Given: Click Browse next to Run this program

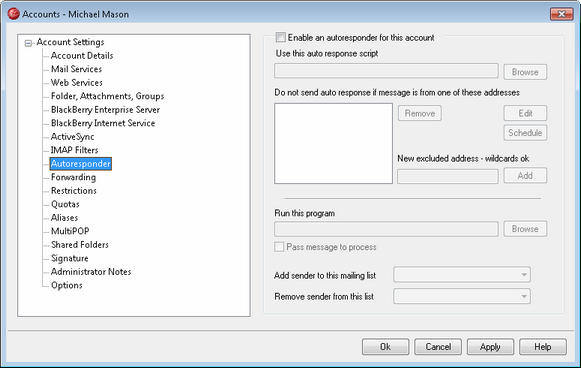Looking at the screenshot, I should 525,229.
